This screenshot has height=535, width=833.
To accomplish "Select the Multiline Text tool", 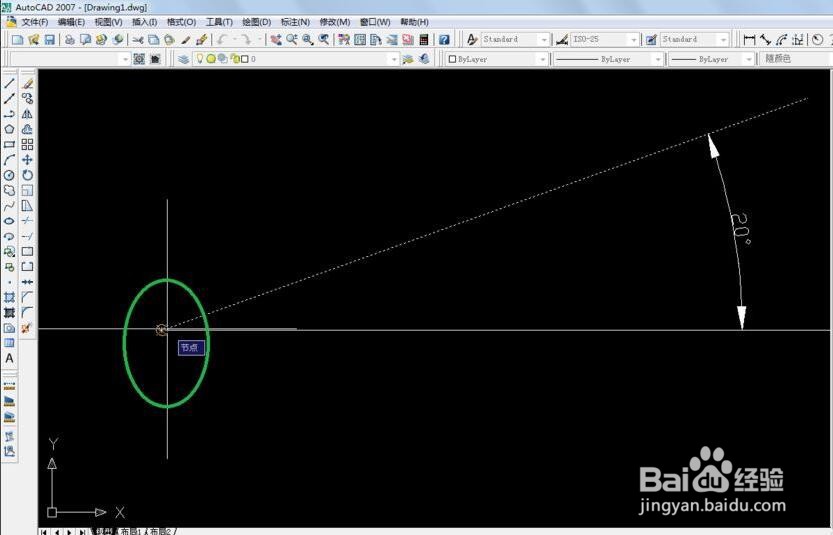I will (9, 359).
